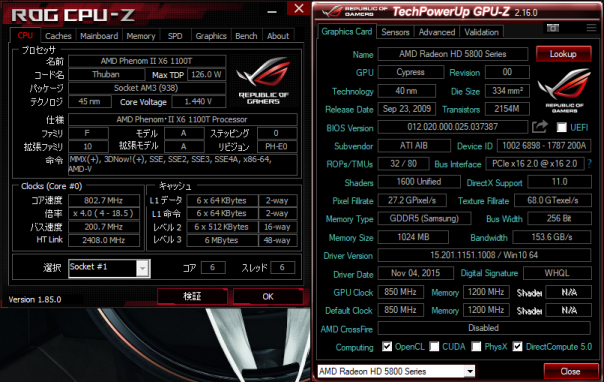
Task: Click the ROG logo in CPU-Z
Action: [x=263, y=80]
